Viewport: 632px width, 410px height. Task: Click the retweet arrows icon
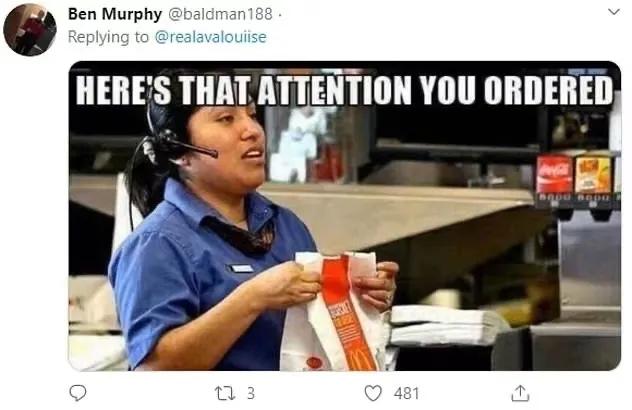(x=225, y=393)
